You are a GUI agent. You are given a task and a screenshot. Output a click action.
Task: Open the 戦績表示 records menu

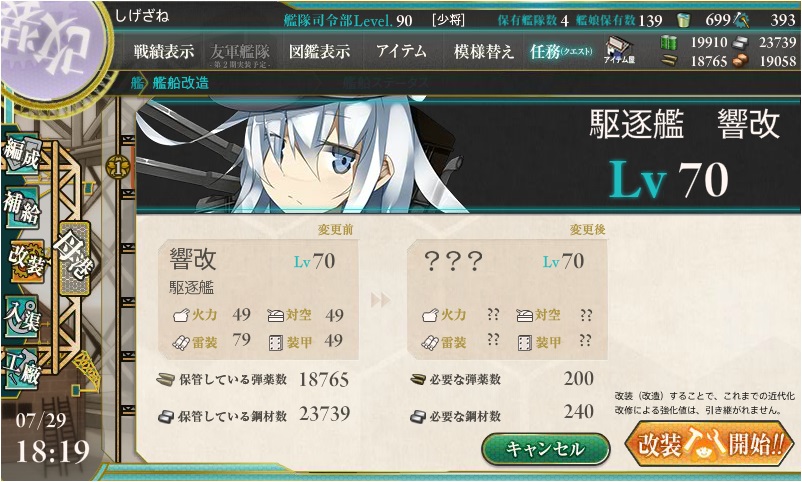(x=164, y=51)
